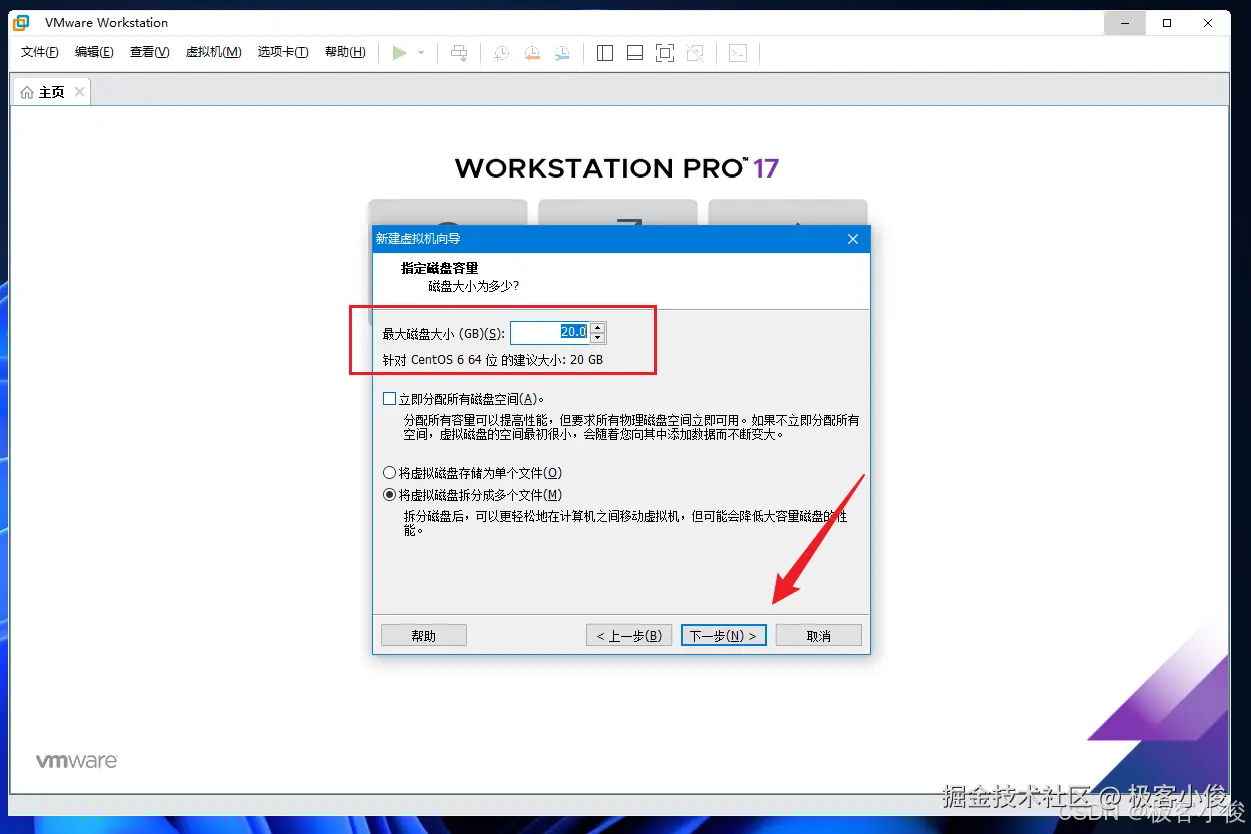Screen dimensions: 1251x834
Task: Click the green power-on play icon
Action: 399,53
